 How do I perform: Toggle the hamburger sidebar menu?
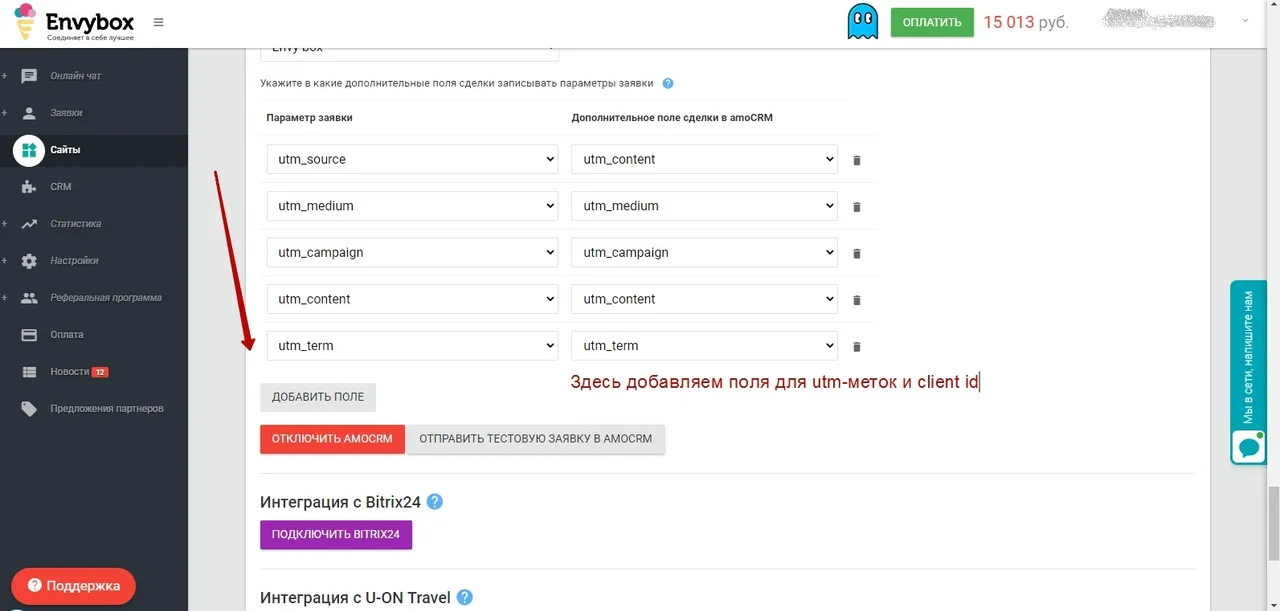pos(159,22)
